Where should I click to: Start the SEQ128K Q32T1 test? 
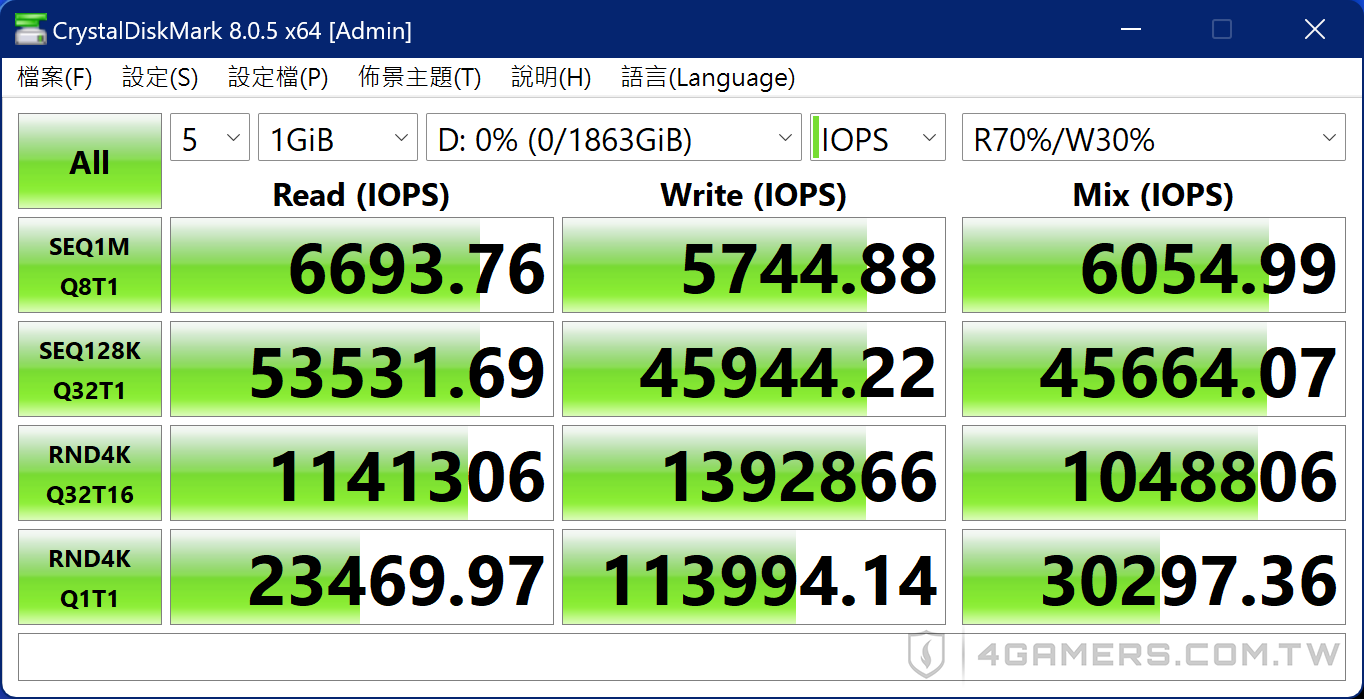coord(89,369)
